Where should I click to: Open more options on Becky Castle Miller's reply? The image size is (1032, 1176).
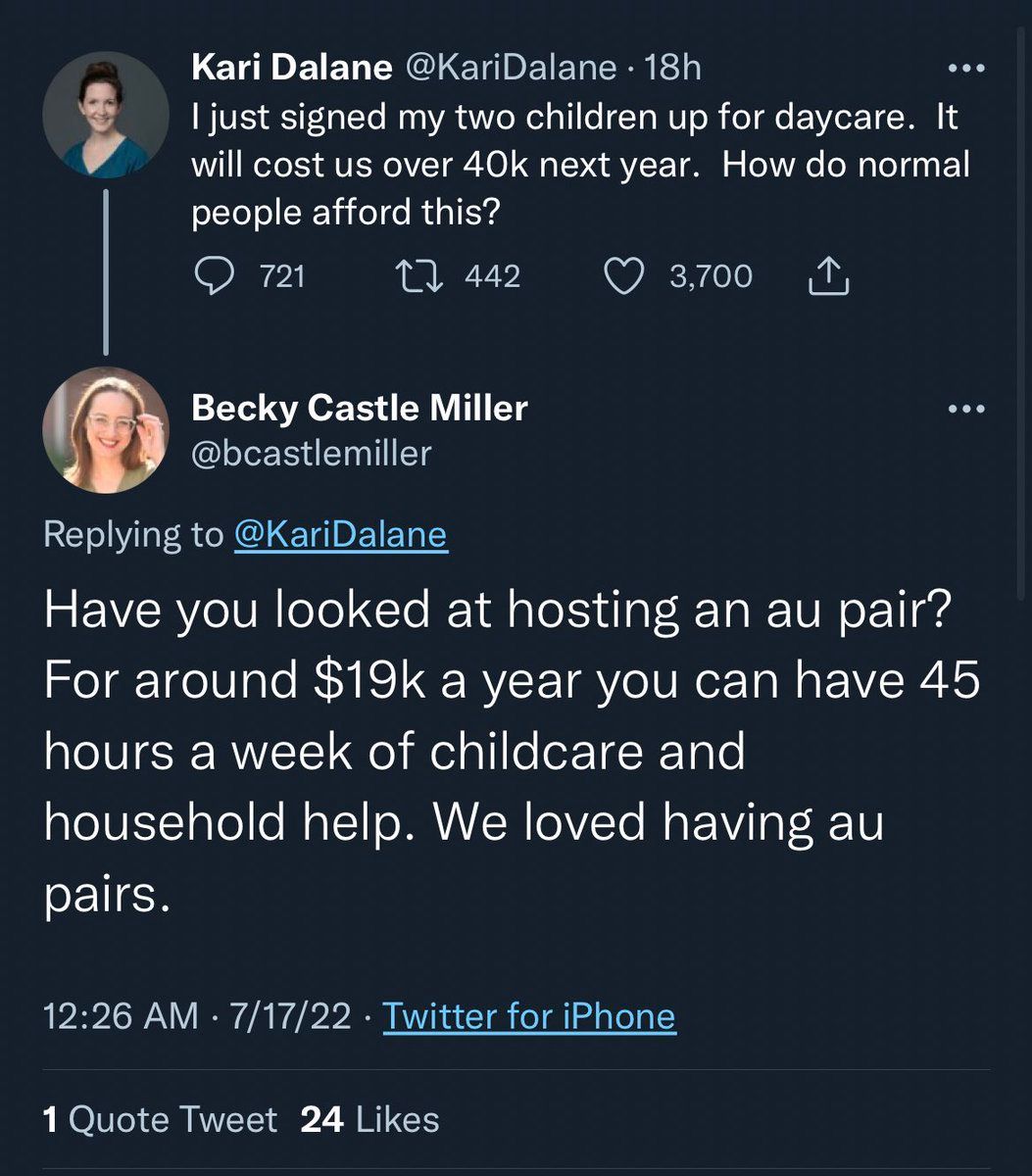[967, 410]
